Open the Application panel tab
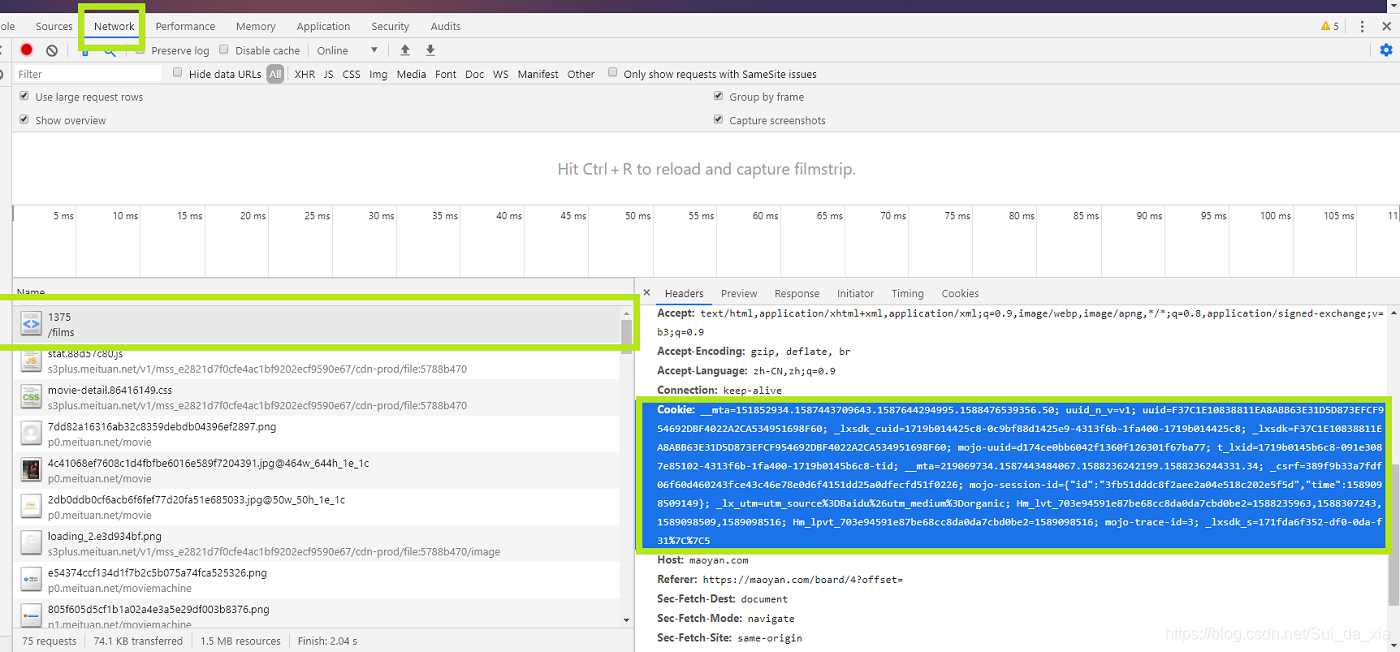This screenshot has width=1400, height=652. pyautogui.click(x=323, y=26)
